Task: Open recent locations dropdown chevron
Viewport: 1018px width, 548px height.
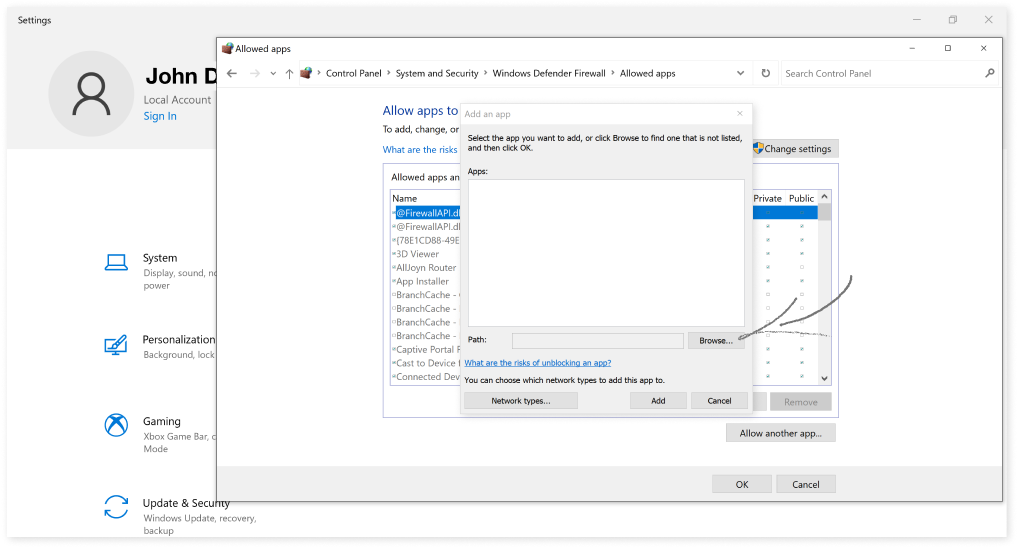Action: 273,74
